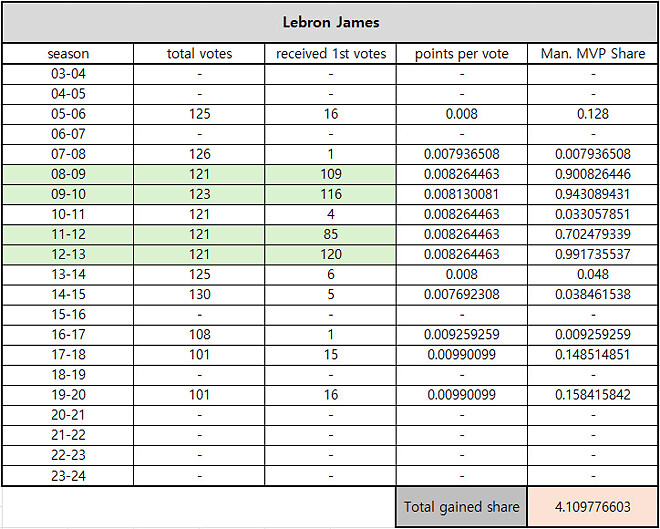The width and height of the screenshot is (660, 529).
Task: Select first-place votes "4" in 10-11 row
Action: (330, 215)
